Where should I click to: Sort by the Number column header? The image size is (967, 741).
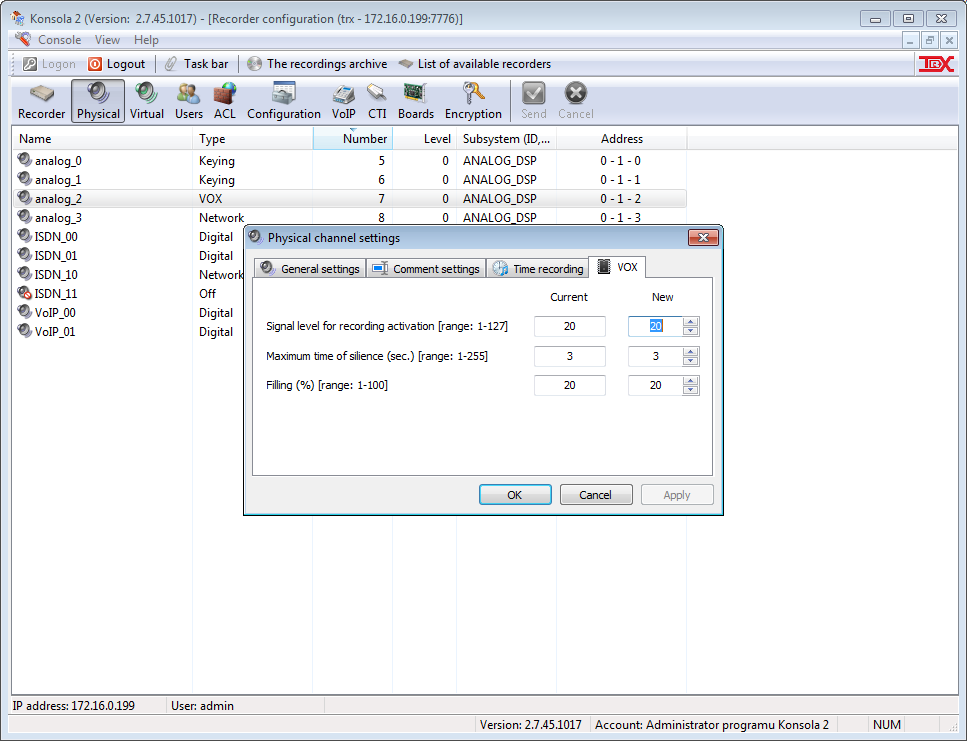click(353, 139)
